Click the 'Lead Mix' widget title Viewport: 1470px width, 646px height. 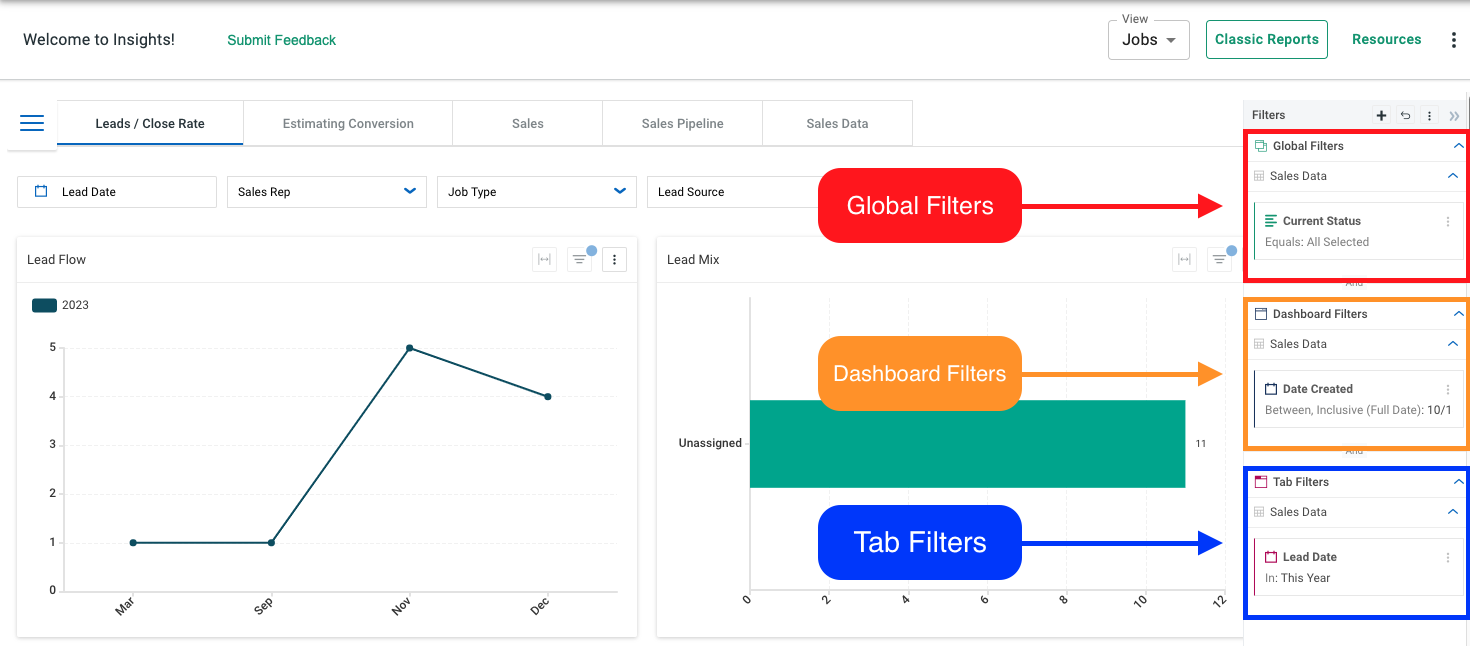click(693, 260)
